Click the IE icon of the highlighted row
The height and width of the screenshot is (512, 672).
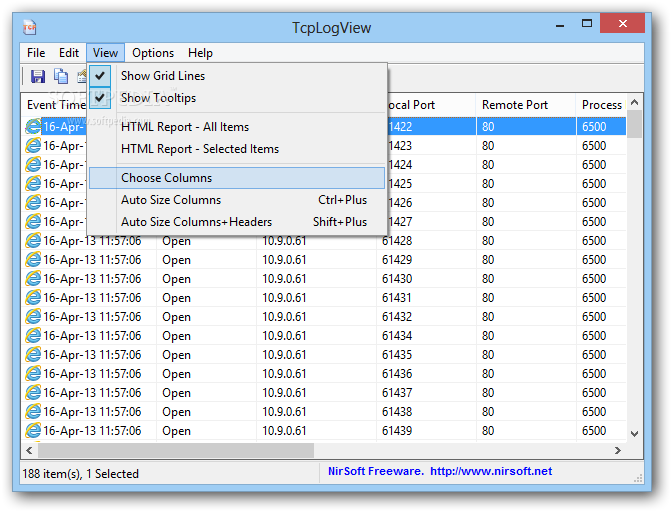coord(33,126)
